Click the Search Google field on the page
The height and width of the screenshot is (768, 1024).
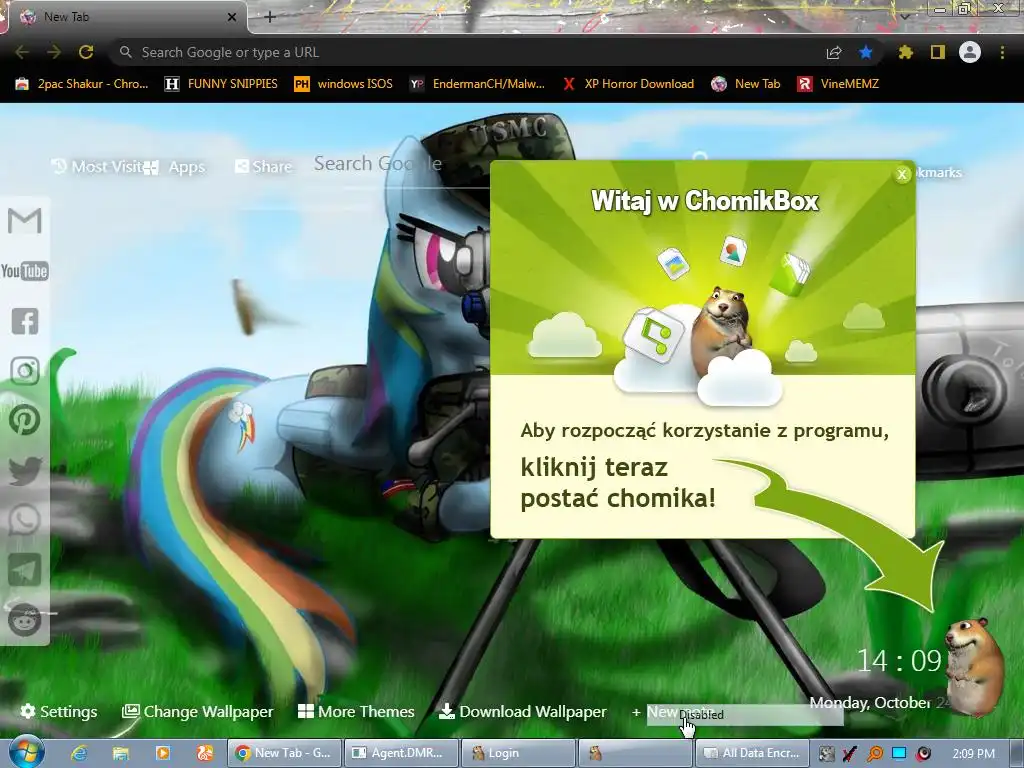coord(400,164)
